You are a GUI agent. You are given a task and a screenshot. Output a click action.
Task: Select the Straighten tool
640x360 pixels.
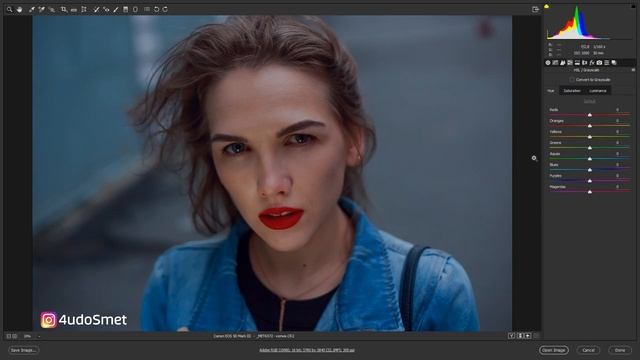(x=74, y=9)
